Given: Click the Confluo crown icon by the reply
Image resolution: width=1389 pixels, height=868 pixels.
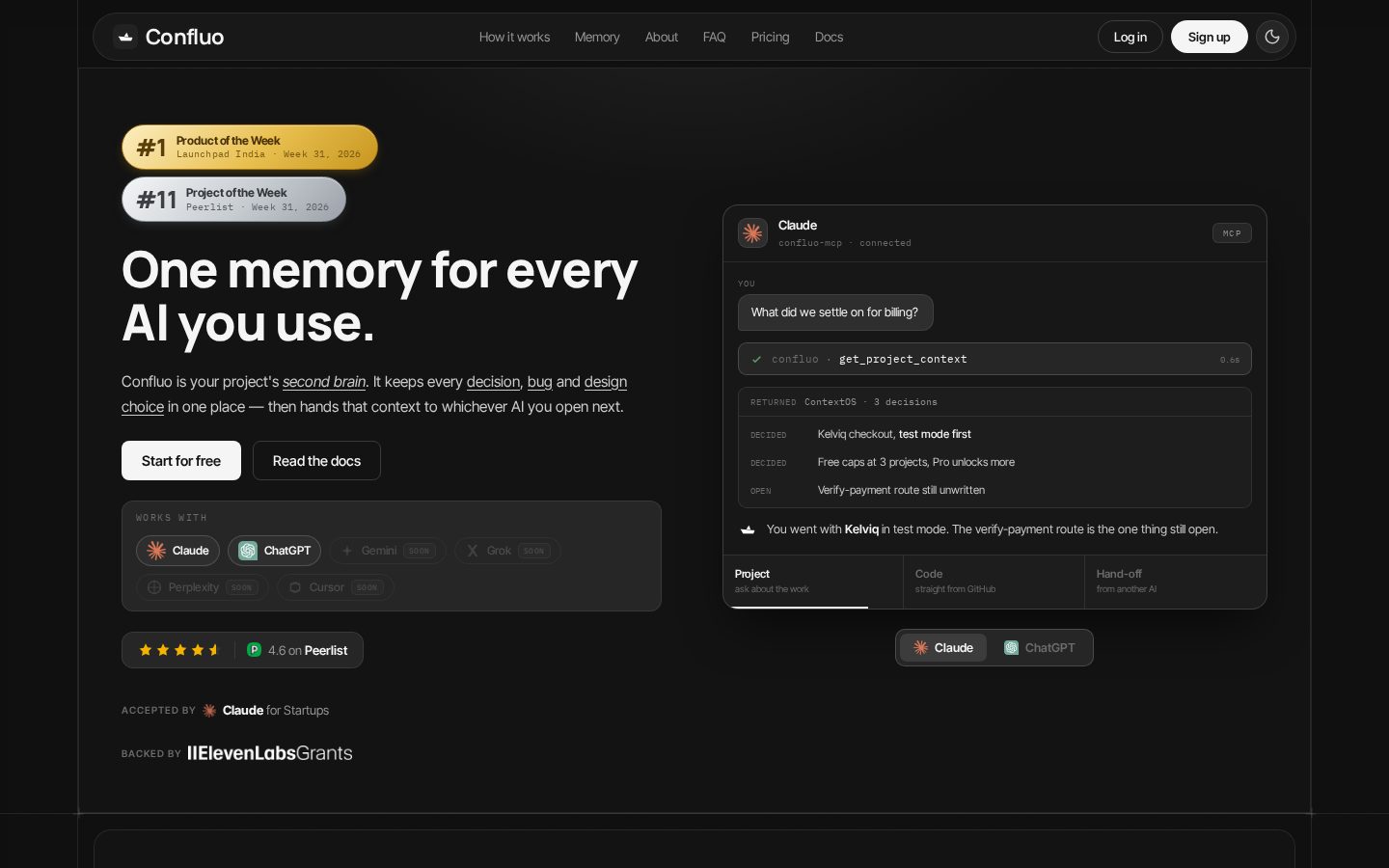Looking at the screenshot, I should pyautogui.click(x=748, y=529).
